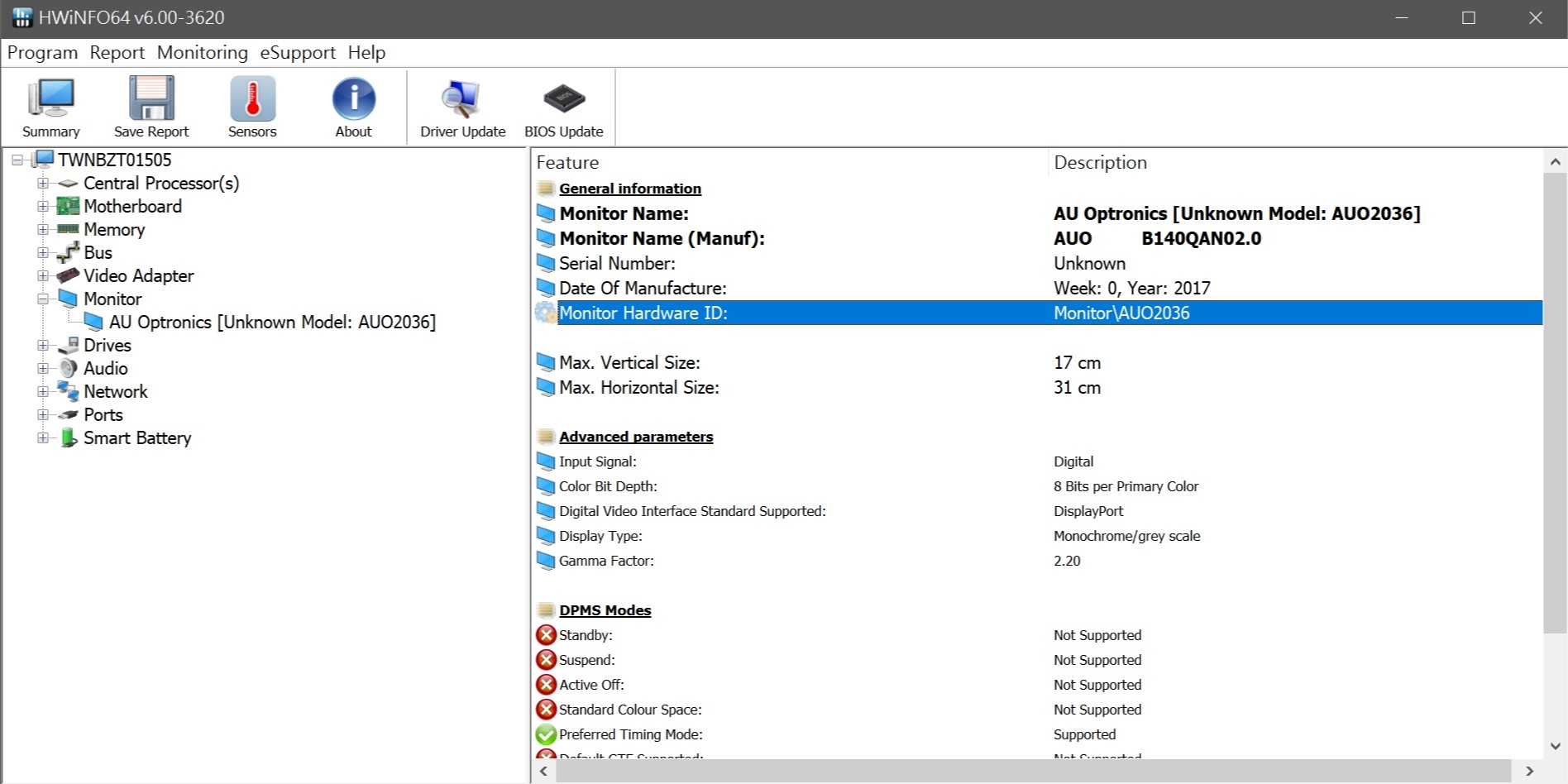Click the Memory module tree icon
The width and height of the screenshot is (1568, 784).
68,229
